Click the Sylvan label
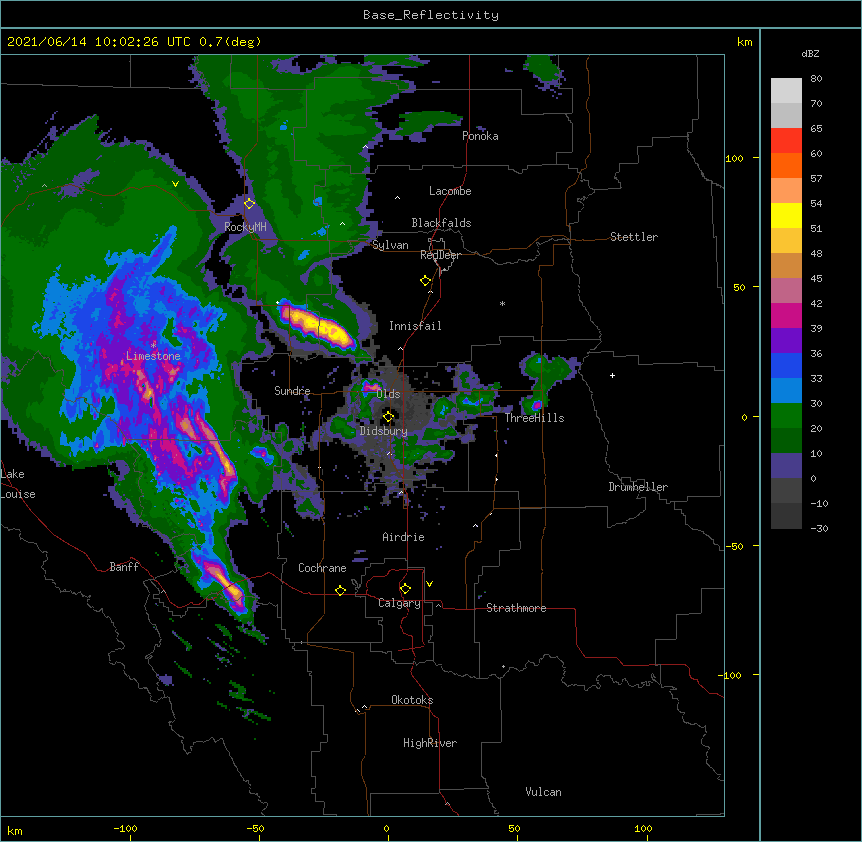Viewport: 862px width, 842px height. coord(390,245)
